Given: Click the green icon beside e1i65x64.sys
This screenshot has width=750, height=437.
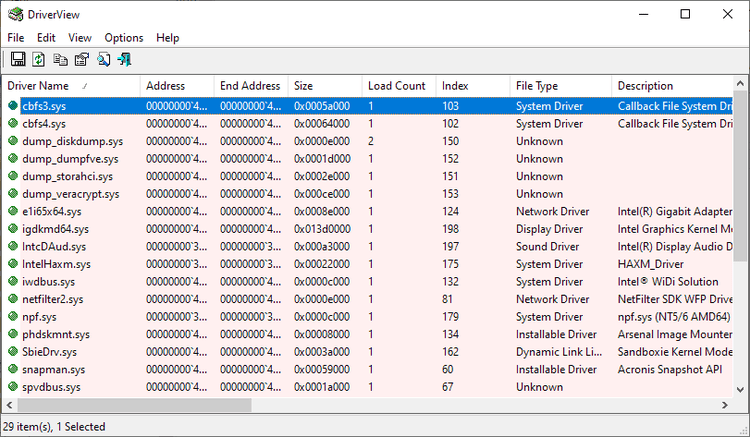Looking at the screenshot, I should click(x=13, y=211).
